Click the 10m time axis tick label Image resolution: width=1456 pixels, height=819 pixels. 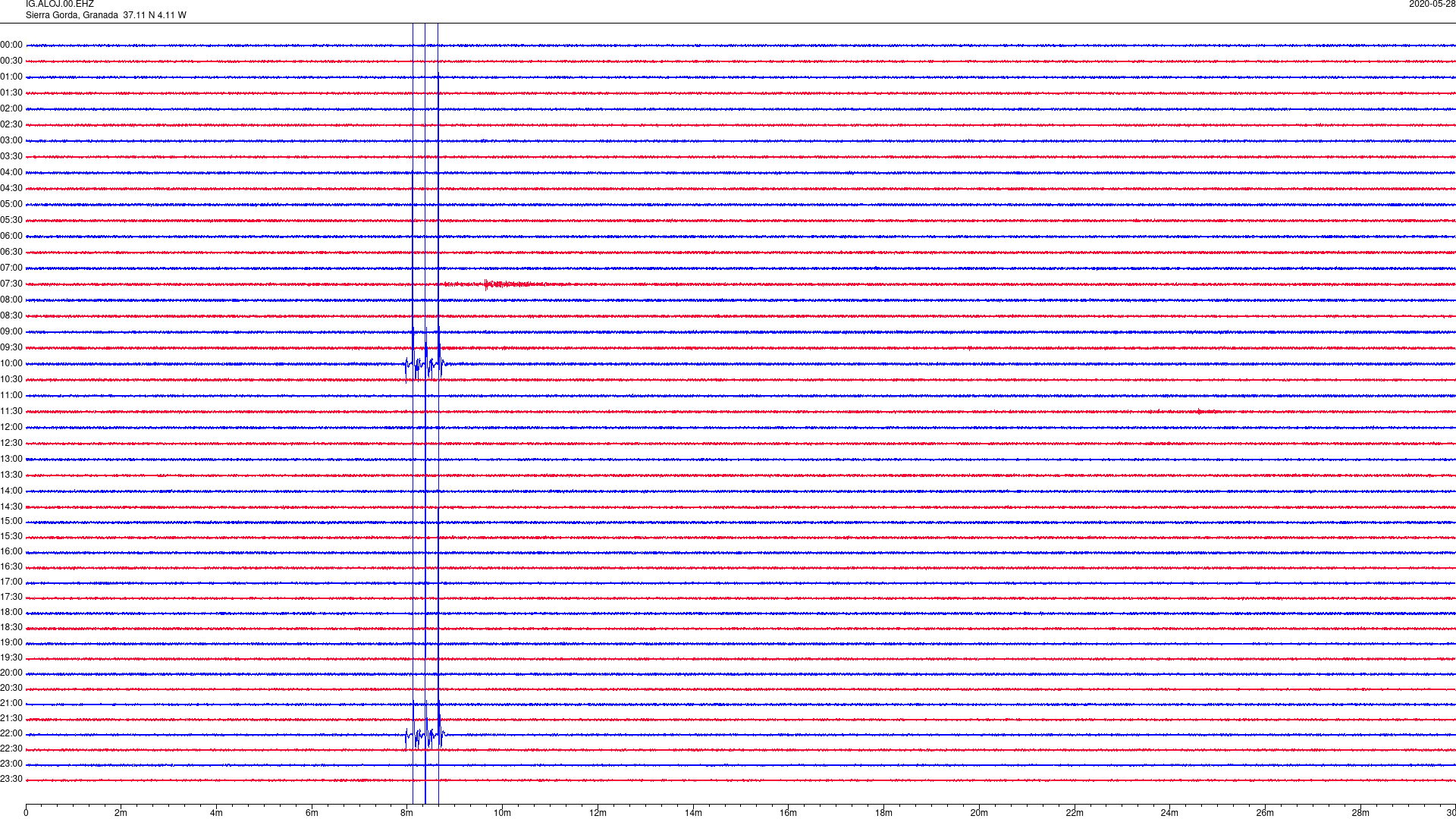502,813
